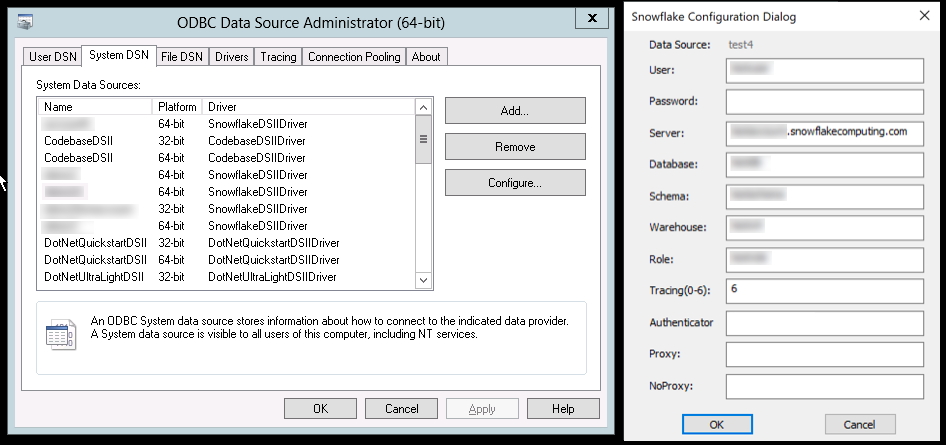This screenshot has height=445, width=946.
Task: Open the File DSN tab
Action: point(182,57)
